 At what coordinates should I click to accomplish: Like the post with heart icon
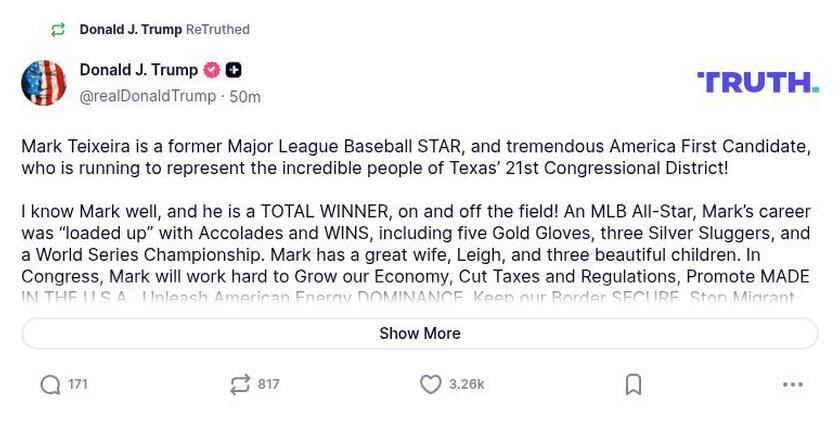coord(430,384)
